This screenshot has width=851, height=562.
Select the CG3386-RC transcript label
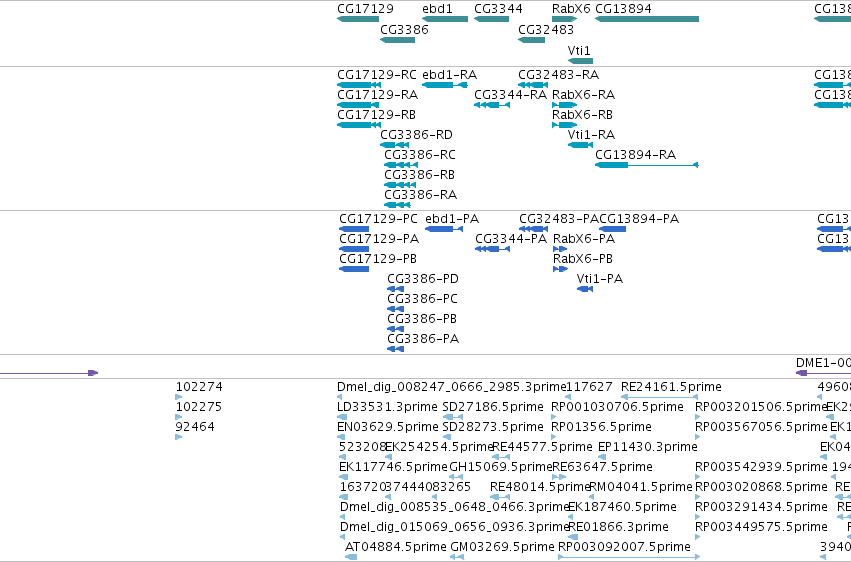(420, 155)
